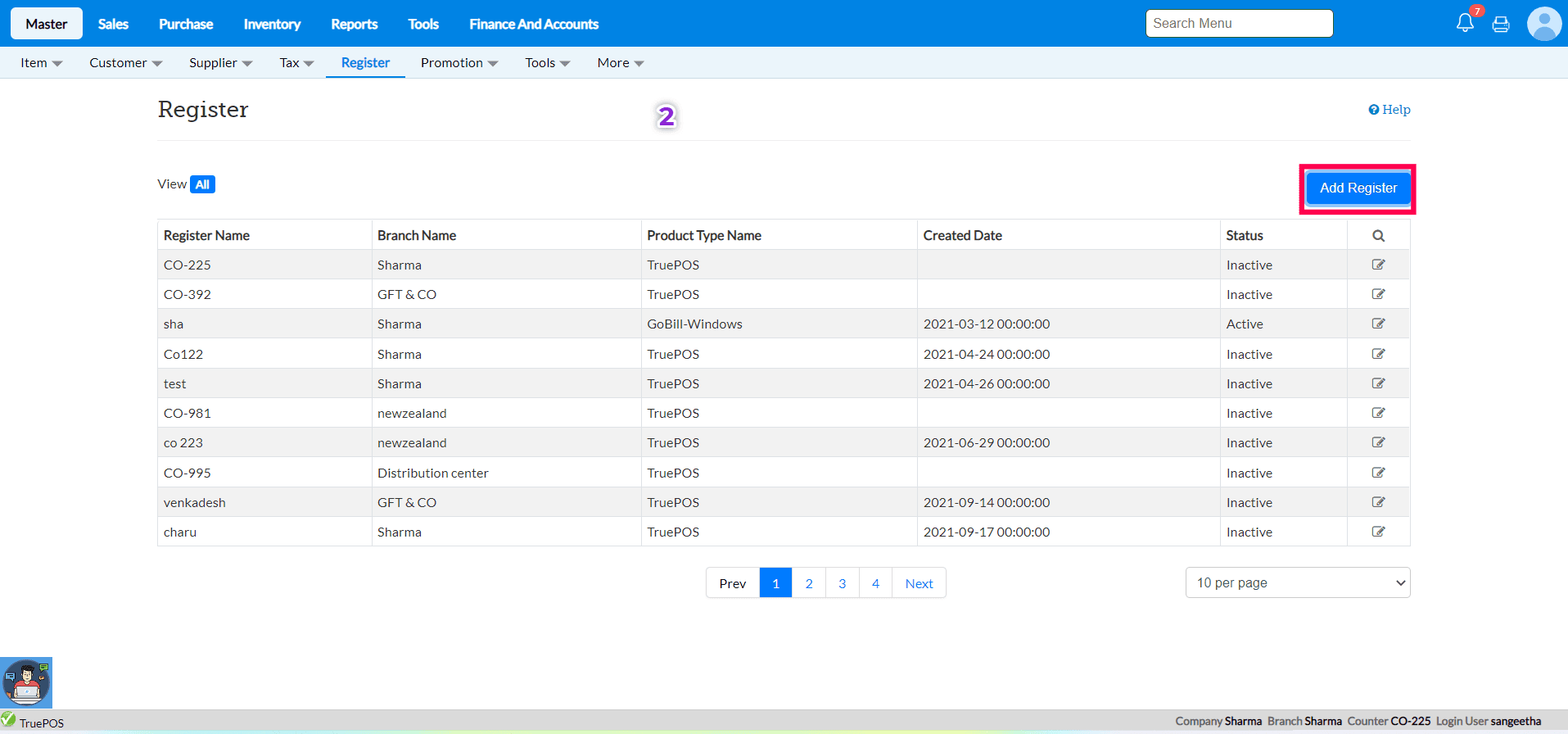This screenshot has height=734, width=1568.
Task: Open the Help link
Action: coord(1390,110)
